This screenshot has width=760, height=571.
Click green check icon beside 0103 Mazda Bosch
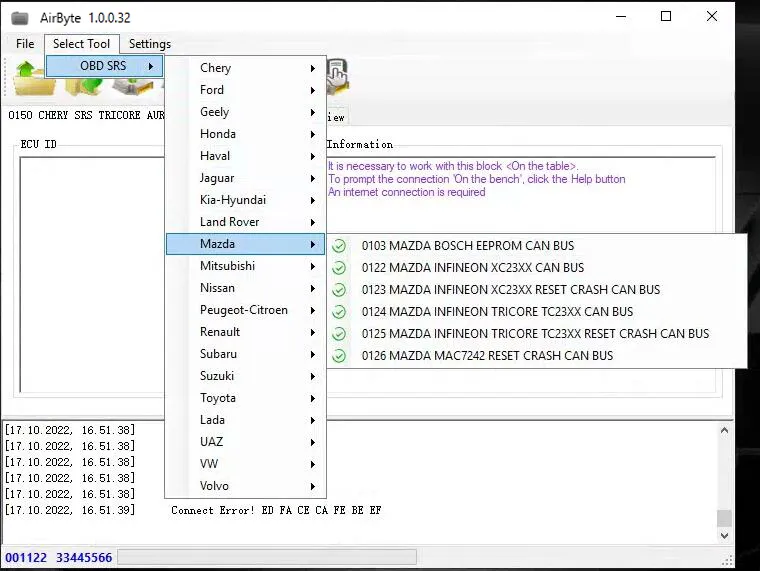coord(339,246)
